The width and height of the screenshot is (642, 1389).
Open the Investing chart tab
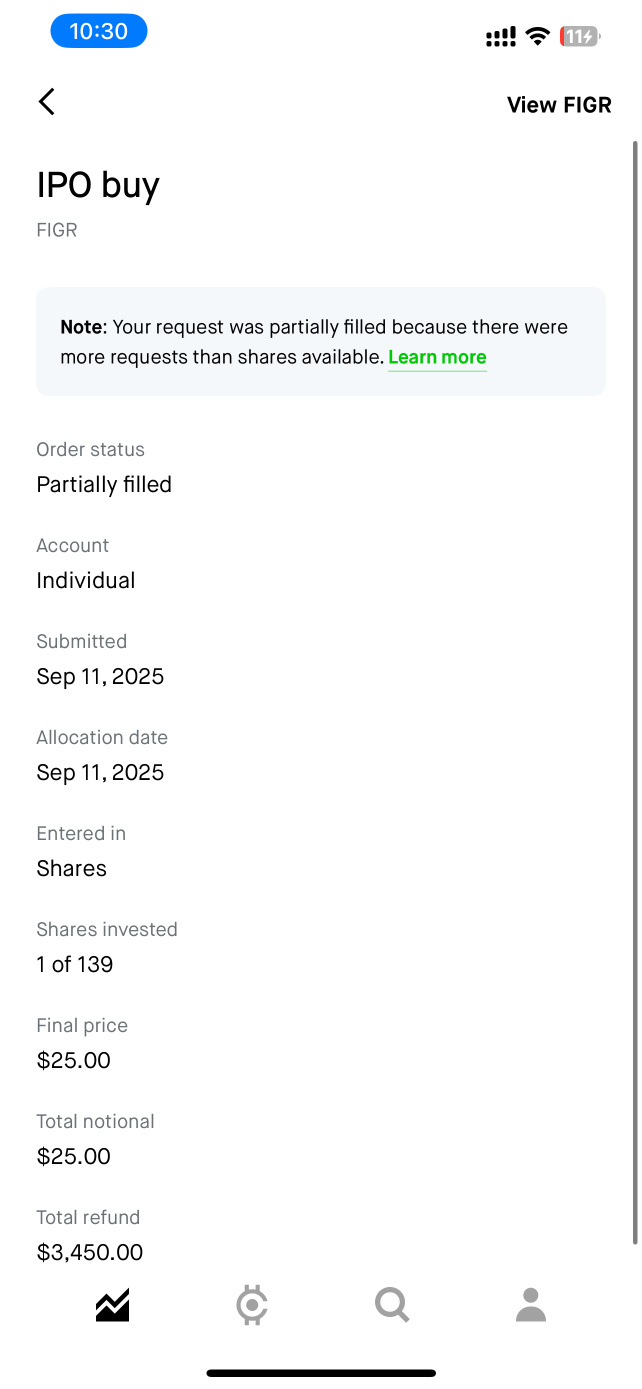tap(113, 1305)
